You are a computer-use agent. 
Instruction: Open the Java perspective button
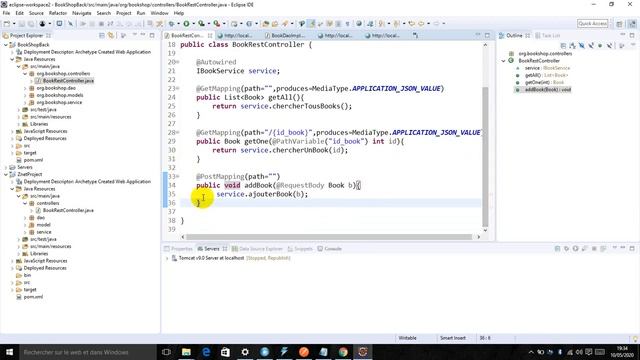point(632,24)
